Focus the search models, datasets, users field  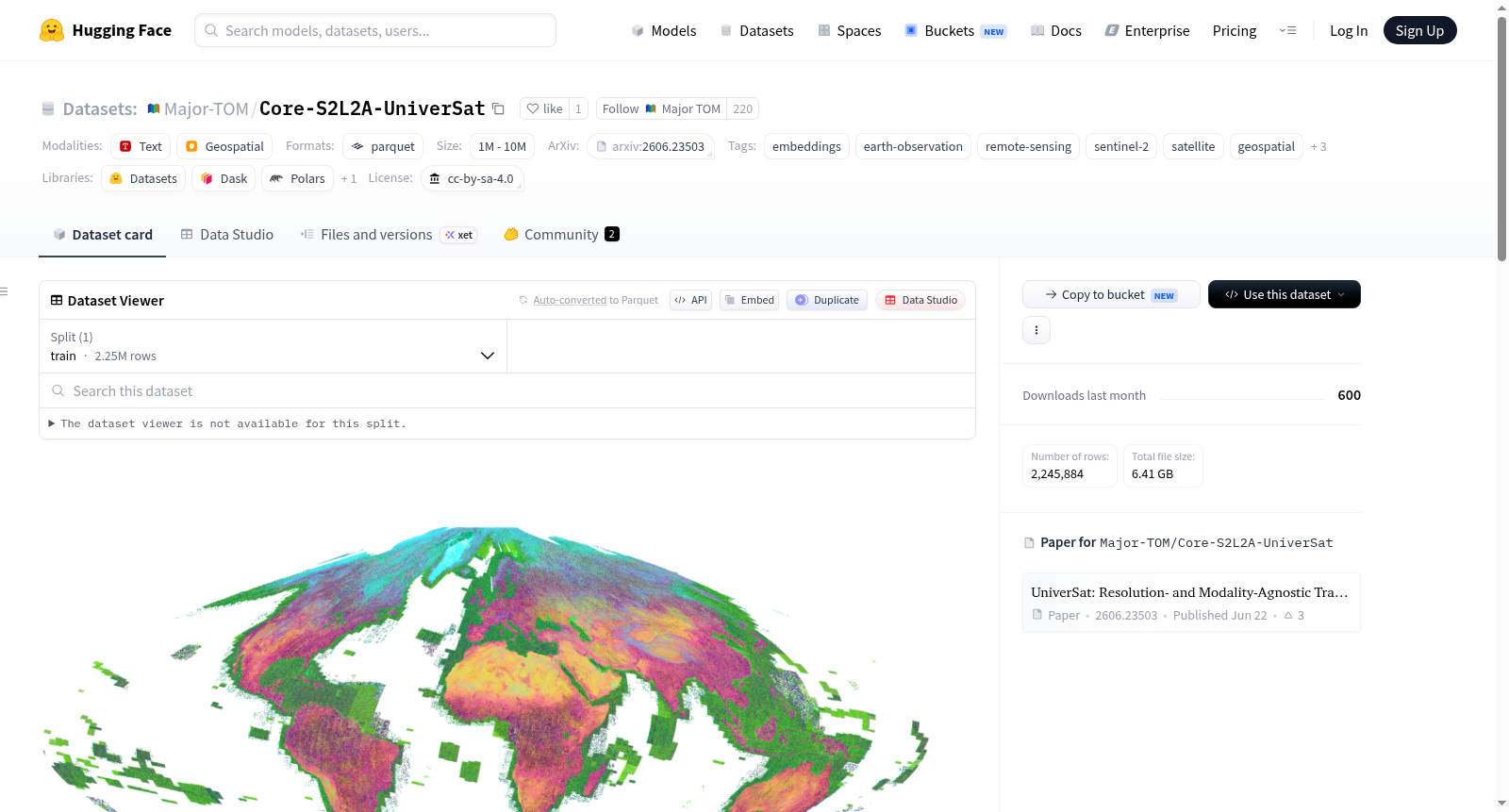coord(375,31)
